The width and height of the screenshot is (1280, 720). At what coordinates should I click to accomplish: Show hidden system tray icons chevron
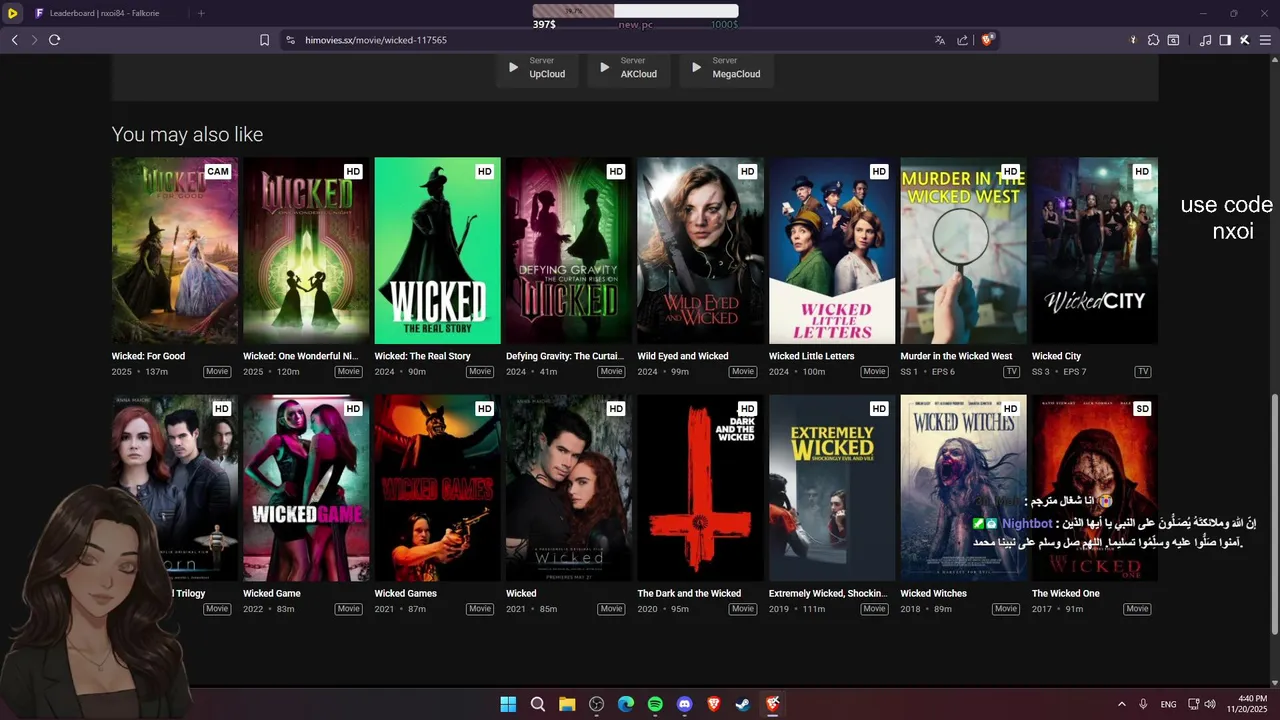pos(1121,704)
